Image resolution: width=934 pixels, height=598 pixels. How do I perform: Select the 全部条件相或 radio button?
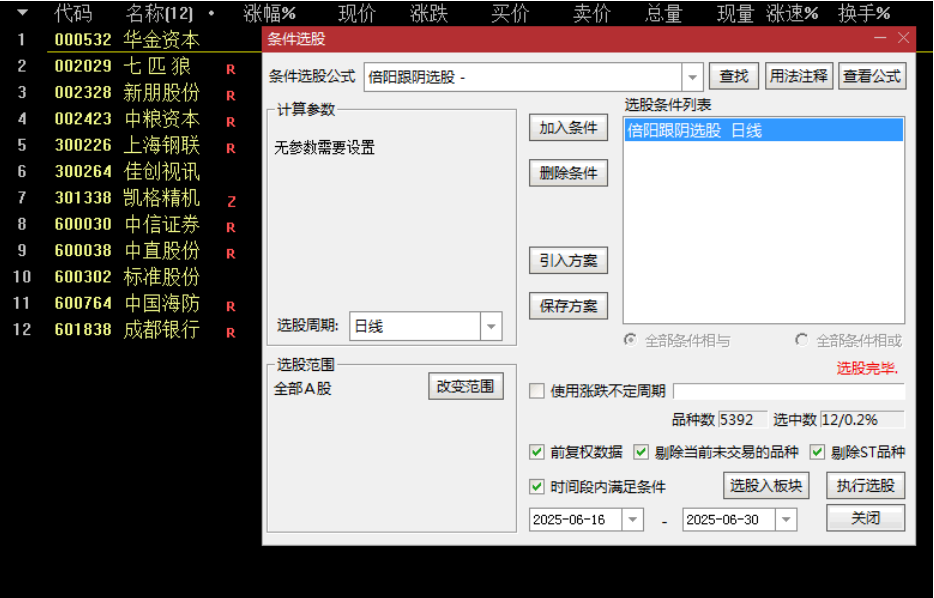[799, 341]
